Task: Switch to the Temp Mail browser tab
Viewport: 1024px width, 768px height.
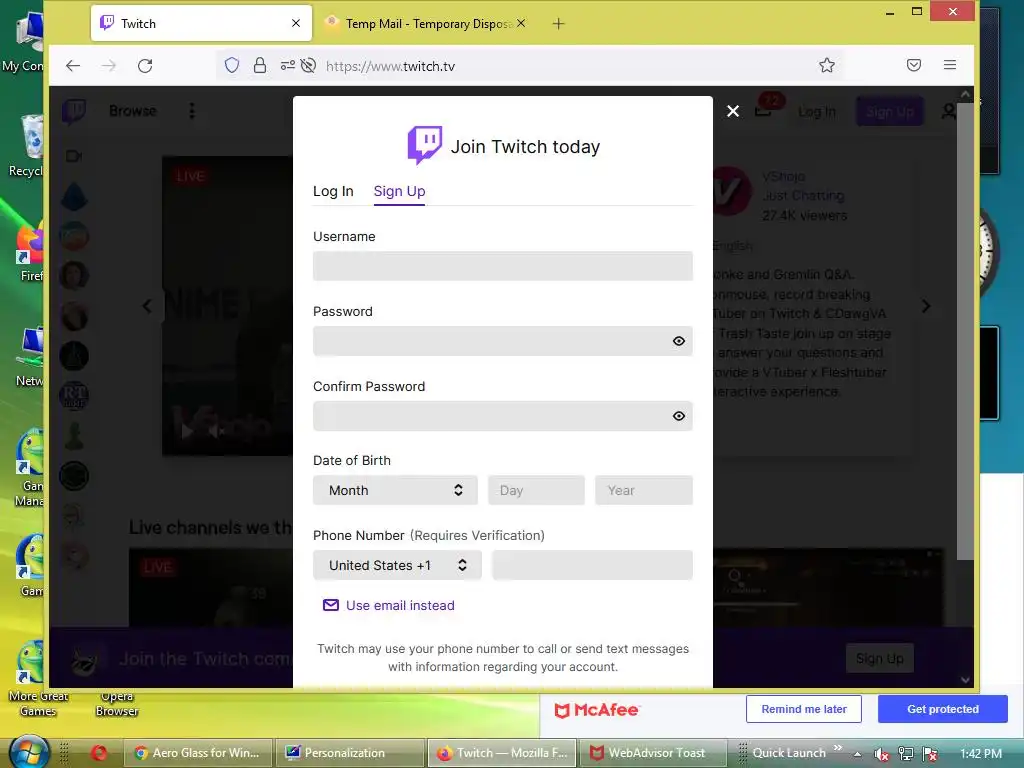Action: (424, 24)
